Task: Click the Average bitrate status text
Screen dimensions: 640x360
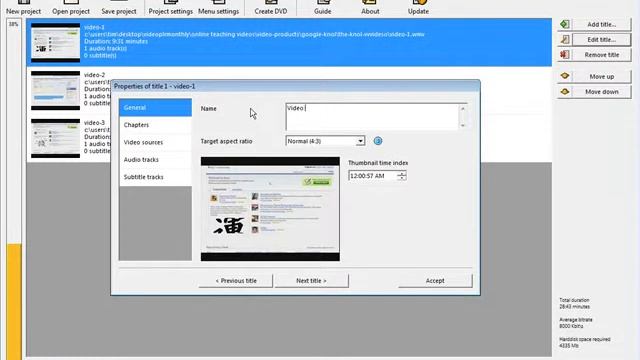Action: click(576, 323)
